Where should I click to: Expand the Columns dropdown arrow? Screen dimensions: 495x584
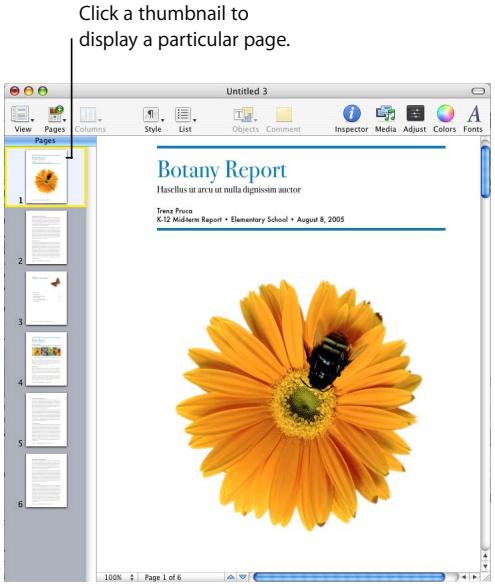pyautogui.click(x=99, y=120)
